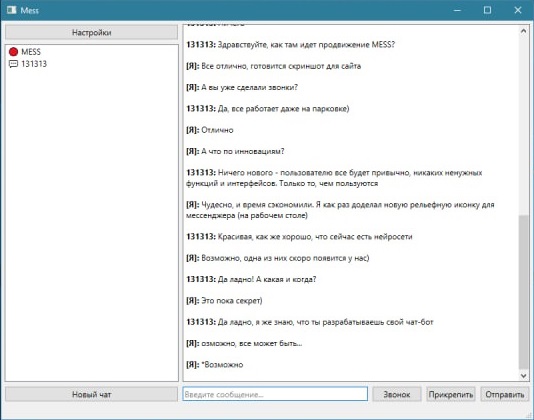Click message about разрабатываешь свой чат-бот

click(310, 322)
